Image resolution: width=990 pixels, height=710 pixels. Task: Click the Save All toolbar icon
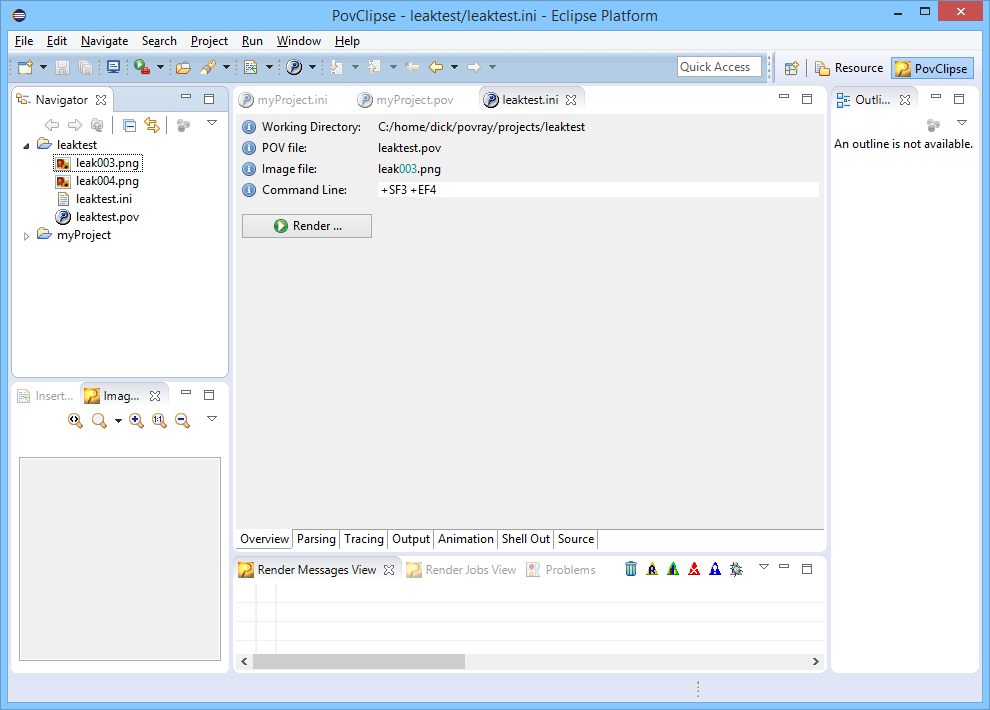pos(85,67)
